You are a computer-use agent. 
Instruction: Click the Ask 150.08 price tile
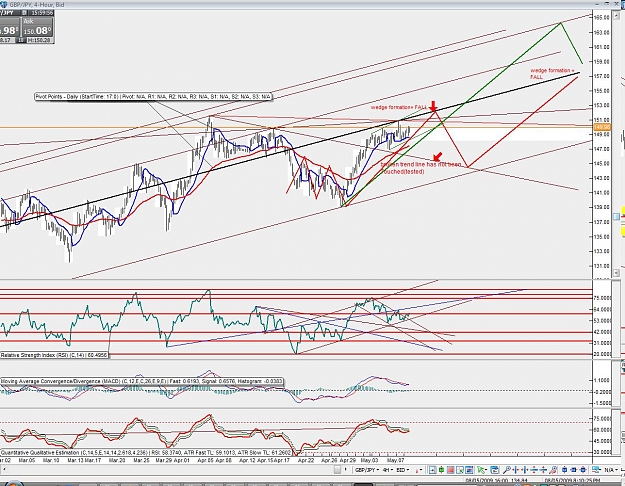pyautogui.click(x=37, y=28)
